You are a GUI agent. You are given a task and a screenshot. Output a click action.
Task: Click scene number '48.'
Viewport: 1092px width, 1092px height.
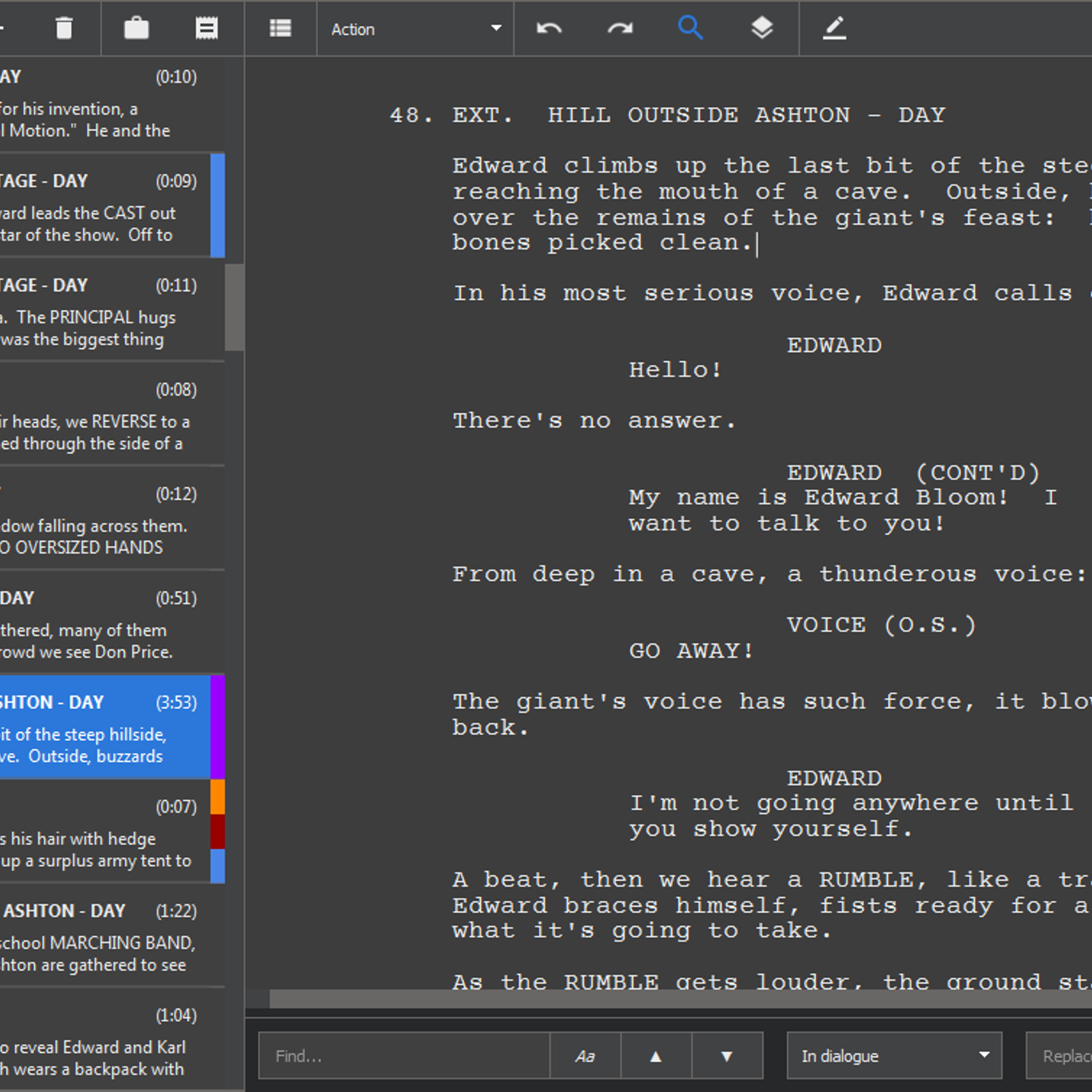pyautogui.click(x=412, y=115)
